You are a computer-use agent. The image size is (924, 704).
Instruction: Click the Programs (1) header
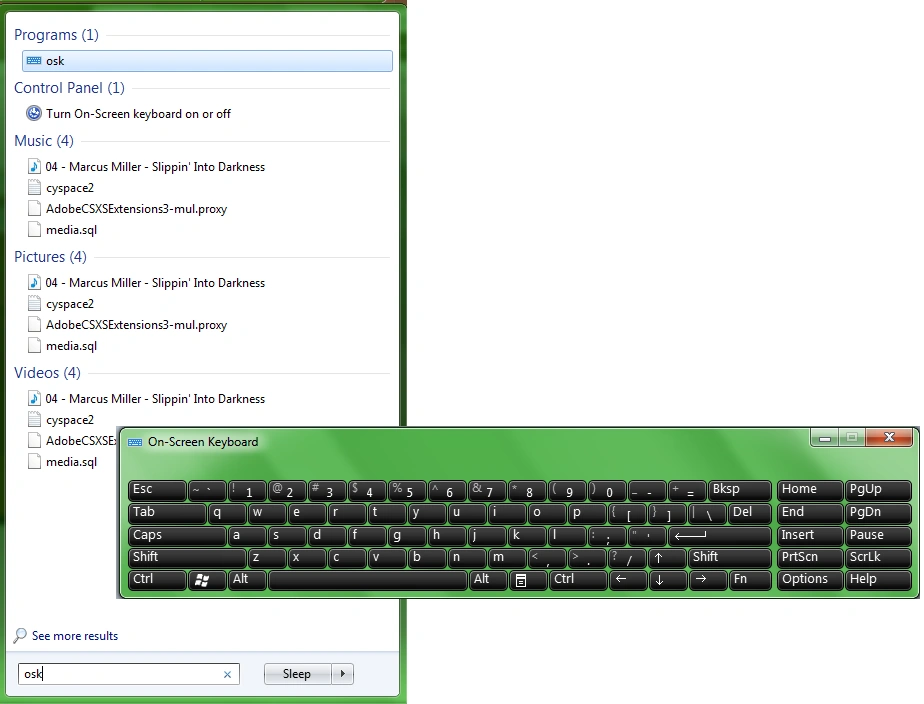57,35
